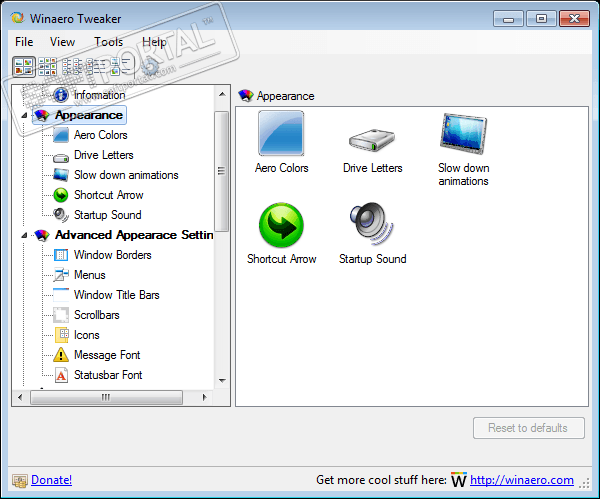Select Appearance node in the tree

[89, 115]
